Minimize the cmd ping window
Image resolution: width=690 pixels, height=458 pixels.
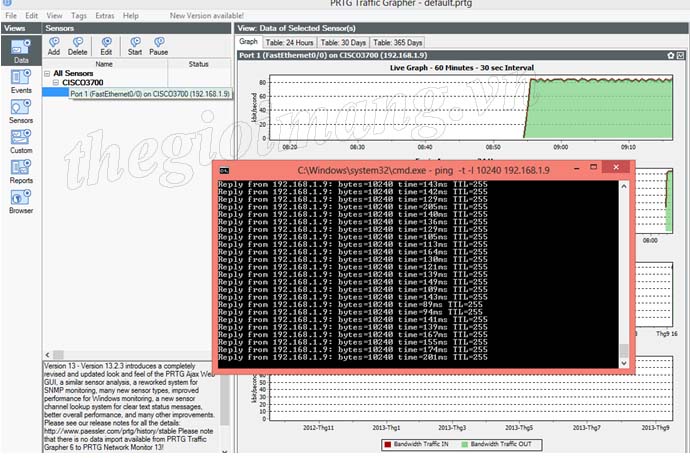576,169
